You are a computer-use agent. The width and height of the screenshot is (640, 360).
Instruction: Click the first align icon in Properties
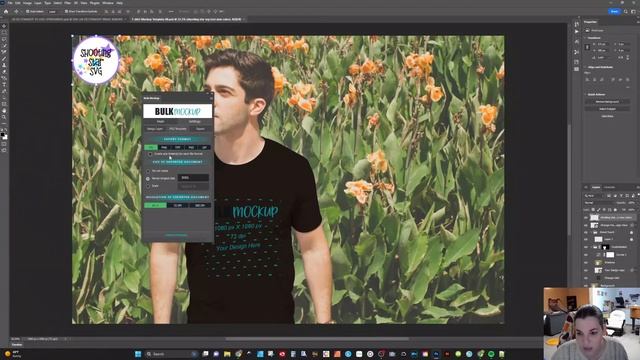pyautogui.click(x=587, y=79)
